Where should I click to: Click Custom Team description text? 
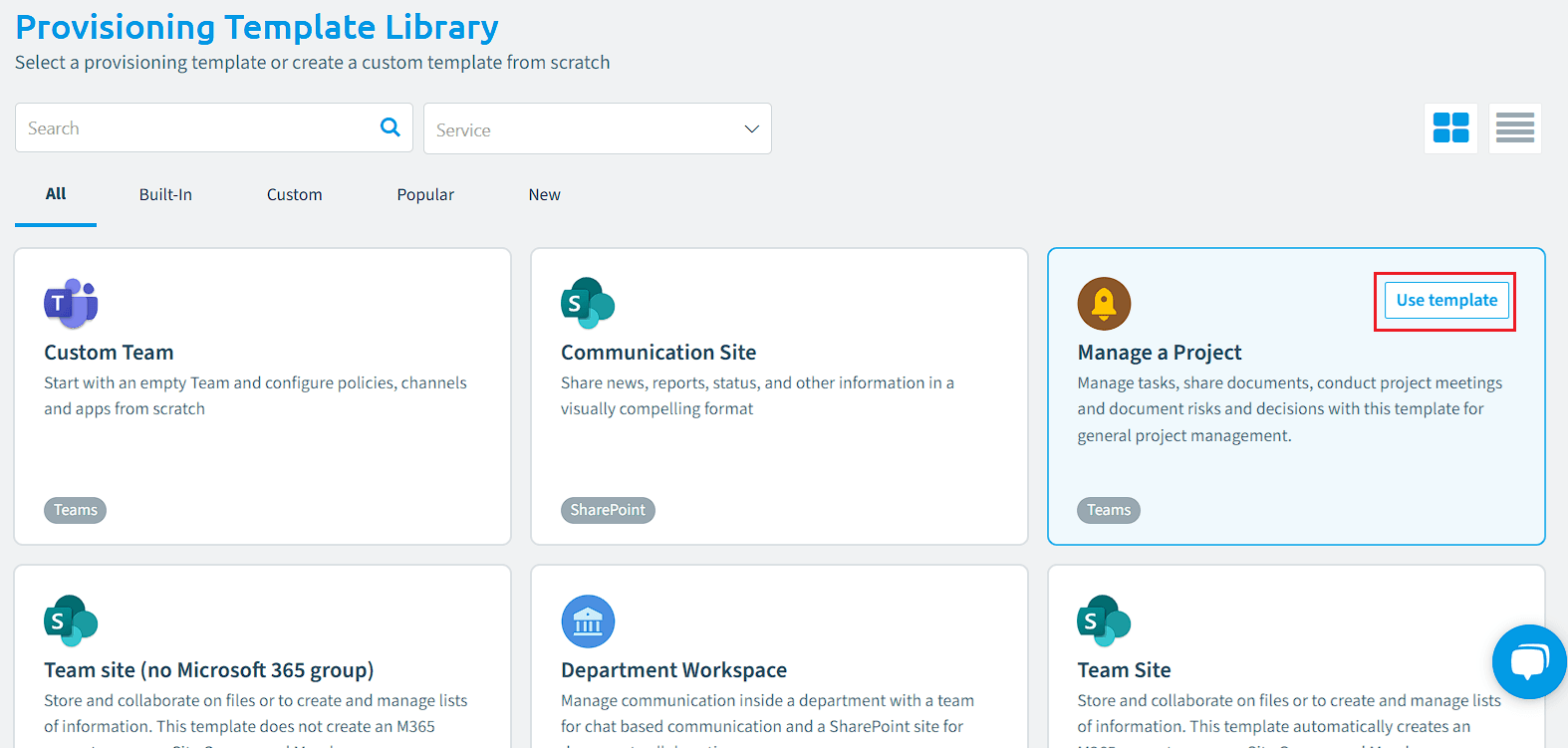tap(255, 395)
